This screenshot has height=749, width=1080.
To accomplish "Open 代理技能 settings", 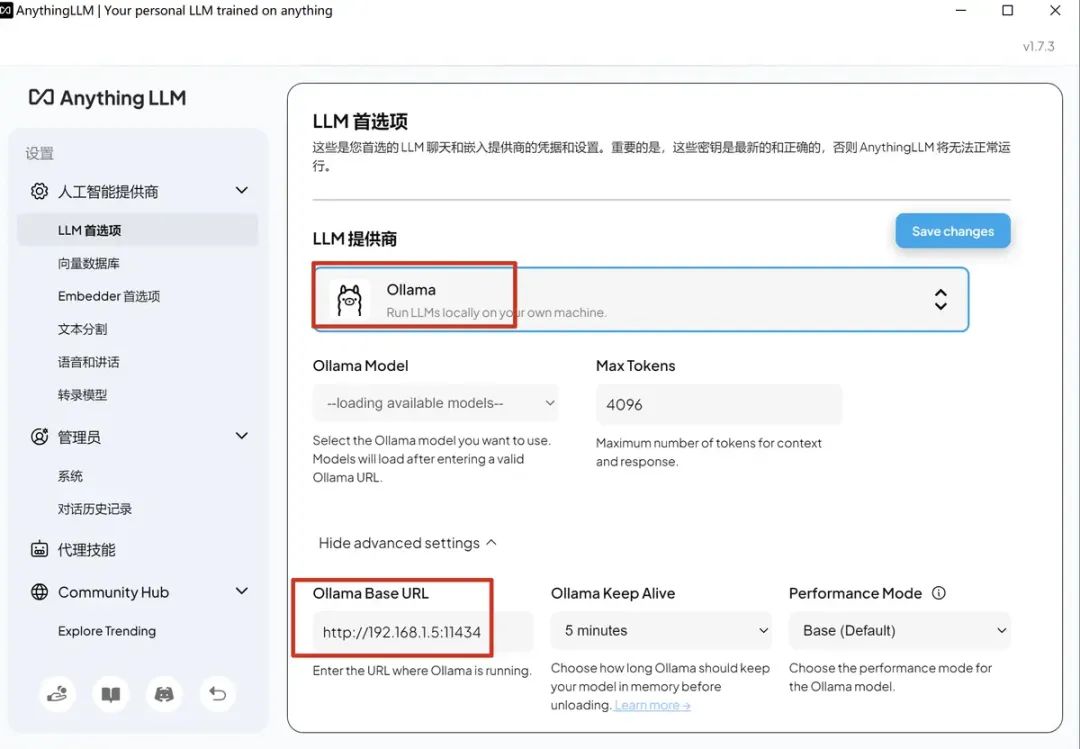I will (x=87, y=550).
